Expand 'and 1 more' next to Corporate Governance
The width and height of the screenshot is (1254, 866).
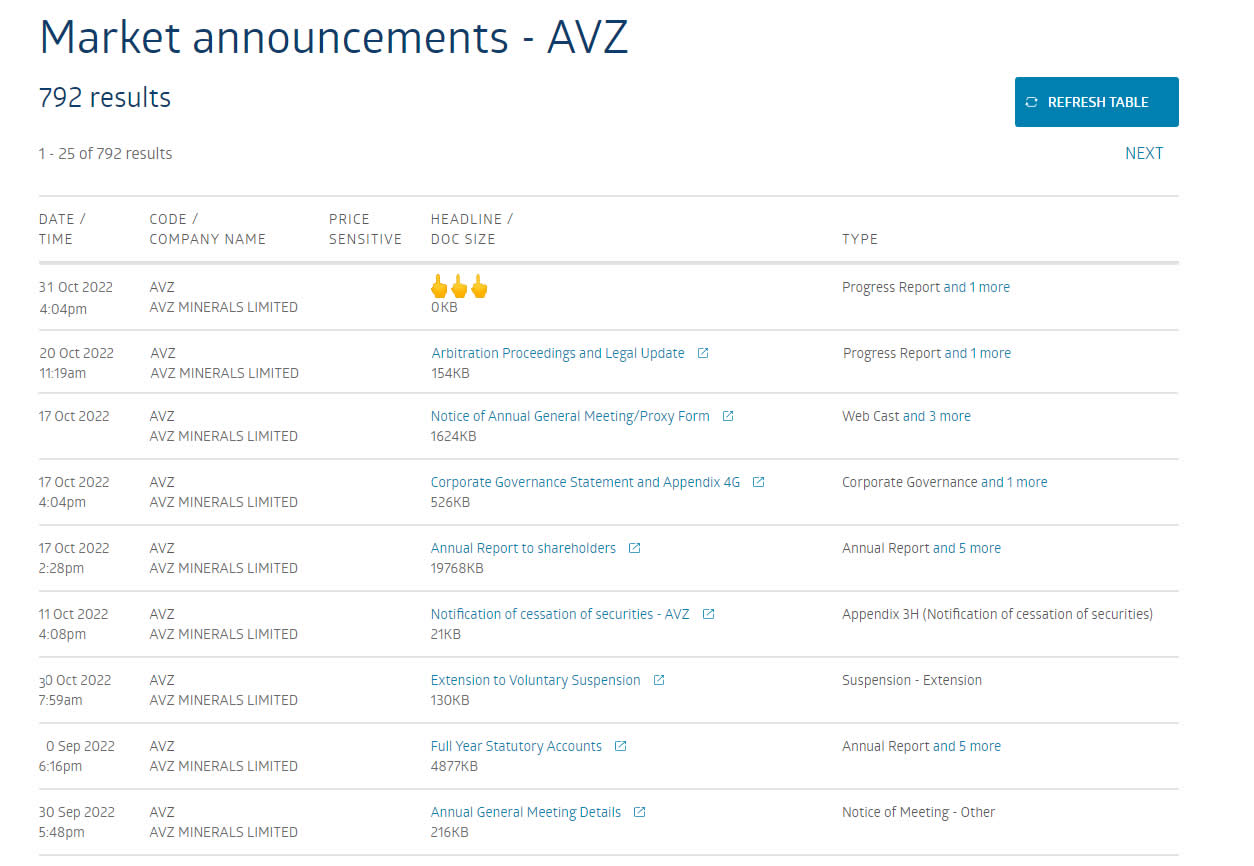pyautogui.click(x=1014, y=482)
